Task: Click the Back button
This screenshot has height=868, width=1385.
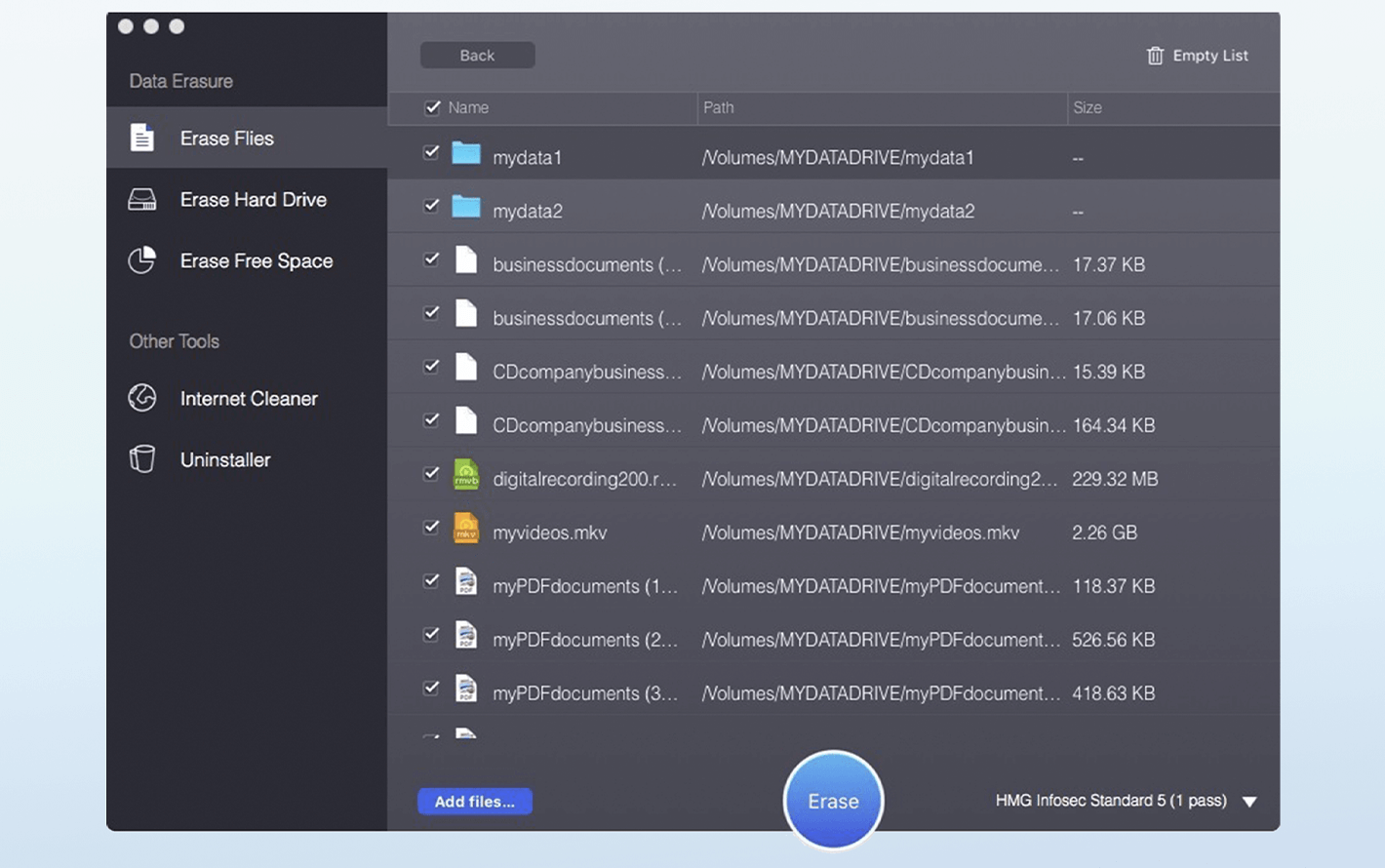Action: (477, 56)
